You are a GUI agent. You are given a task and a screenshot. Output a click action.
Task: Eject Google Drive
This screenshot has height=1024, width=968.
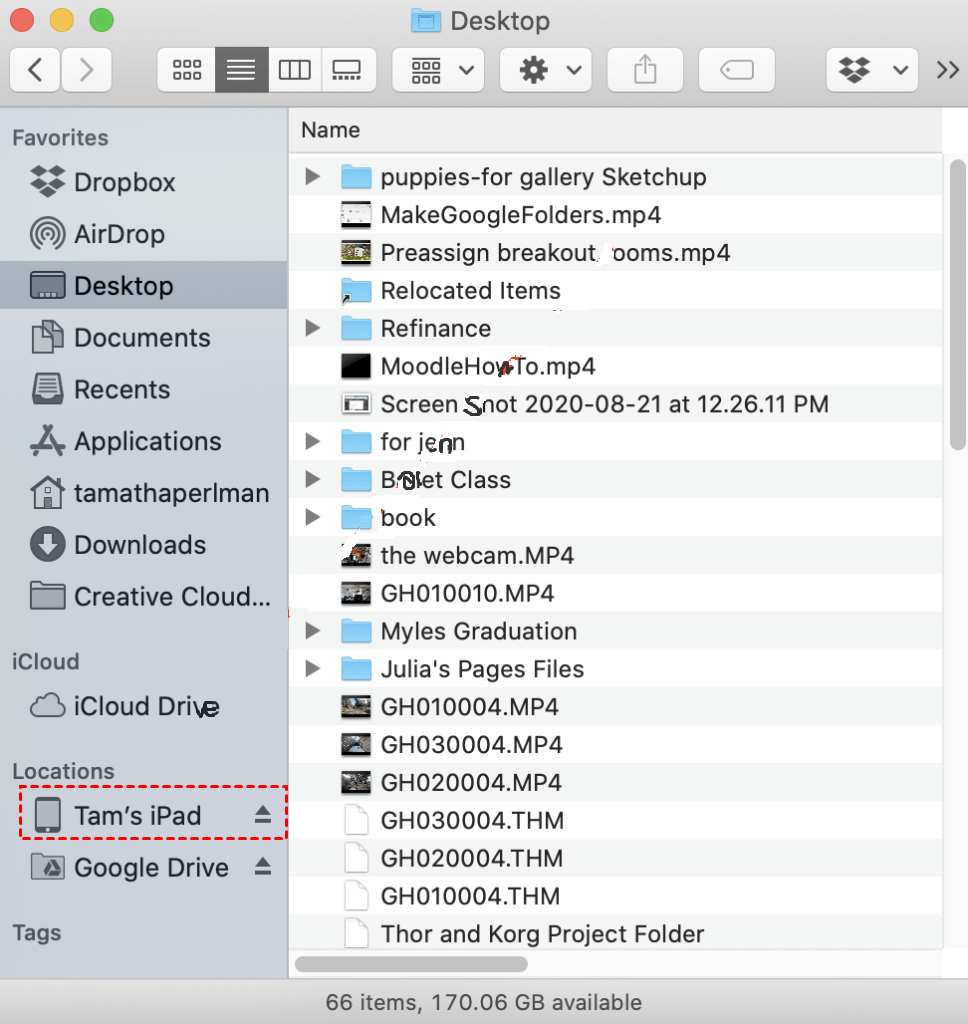pyautogui.click(x=263, y=867)
